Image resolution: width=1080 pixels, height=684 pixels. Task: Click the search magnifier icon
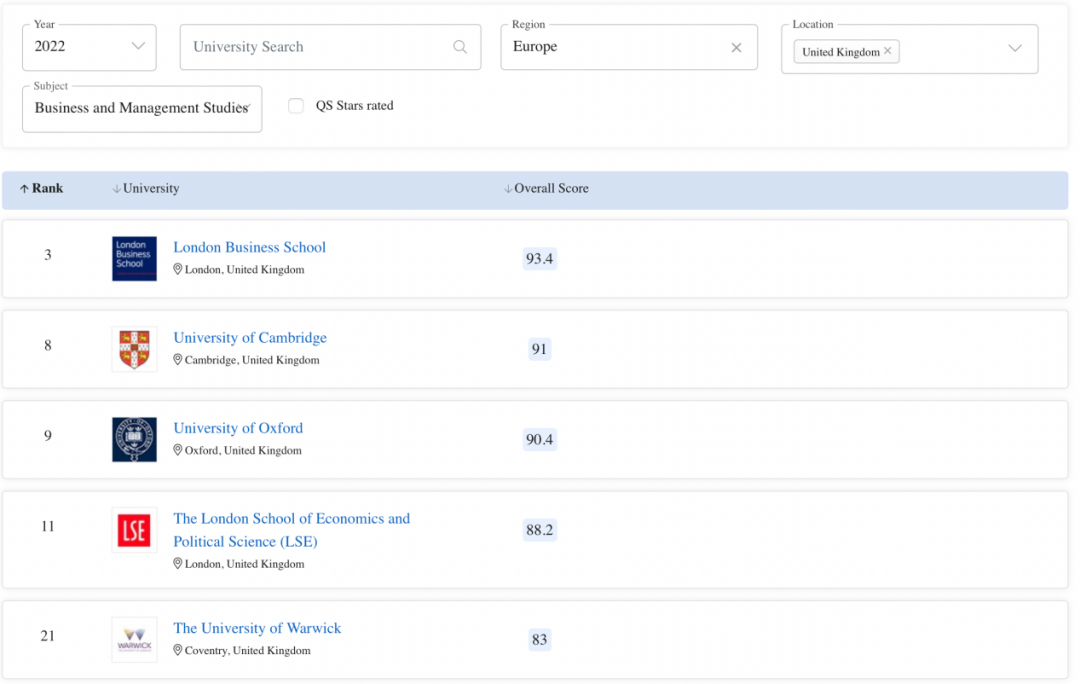click(459, 47)
